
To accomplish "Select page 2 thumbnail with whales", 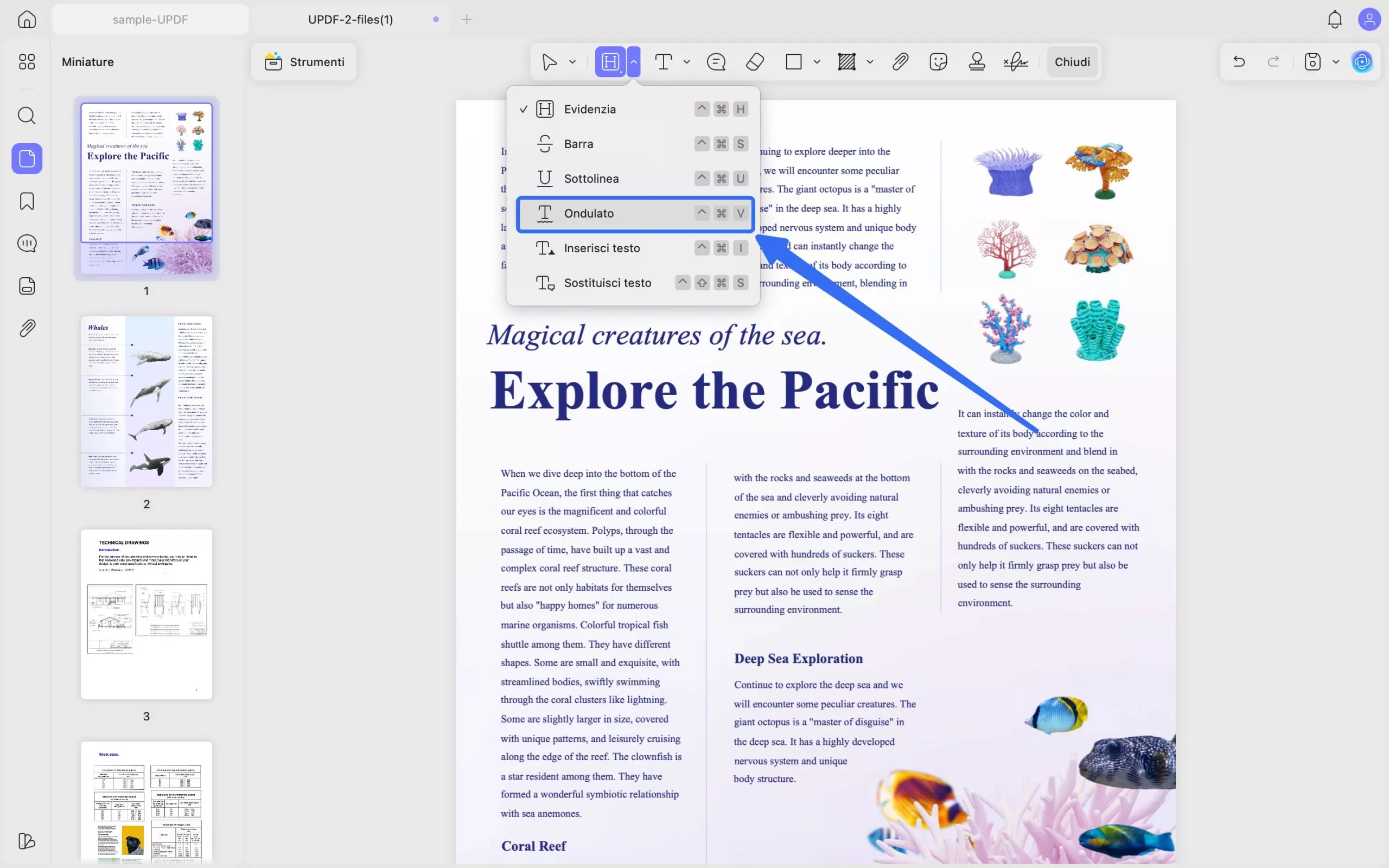I will 146,401.
